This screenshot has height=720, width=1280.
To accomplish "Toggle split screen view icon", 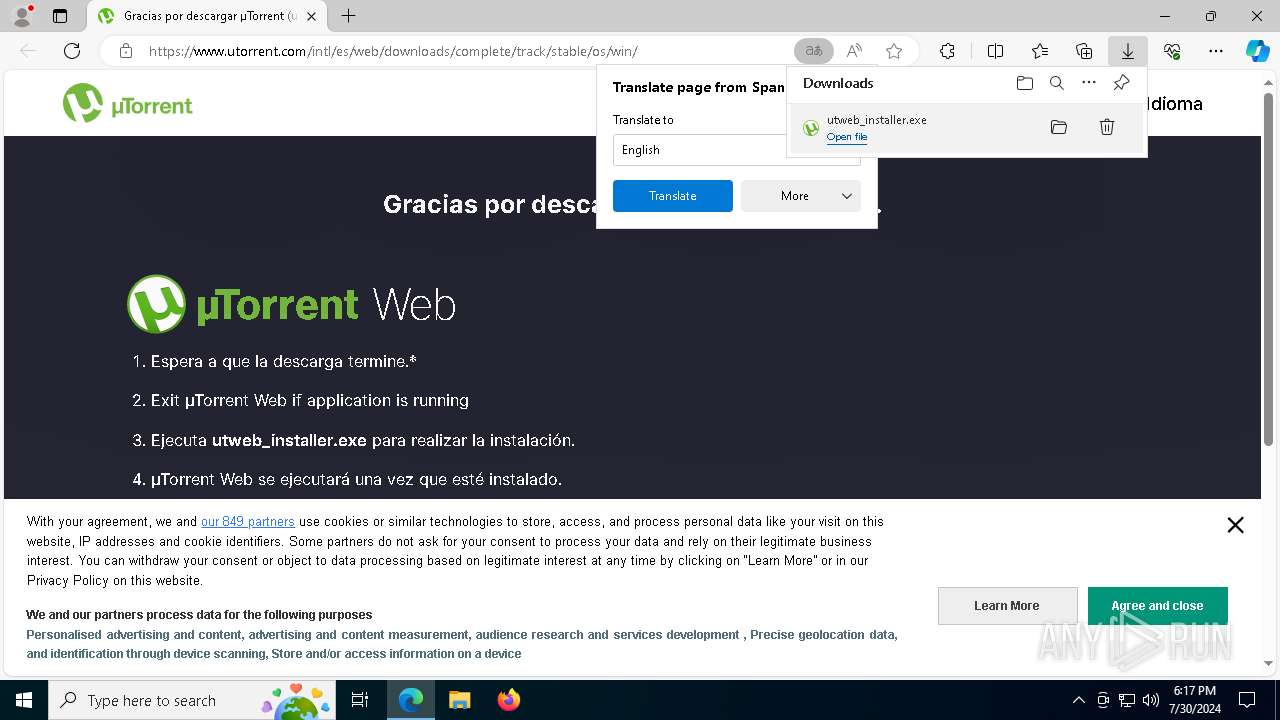I will pyautogui.click(x=995, y=51).
